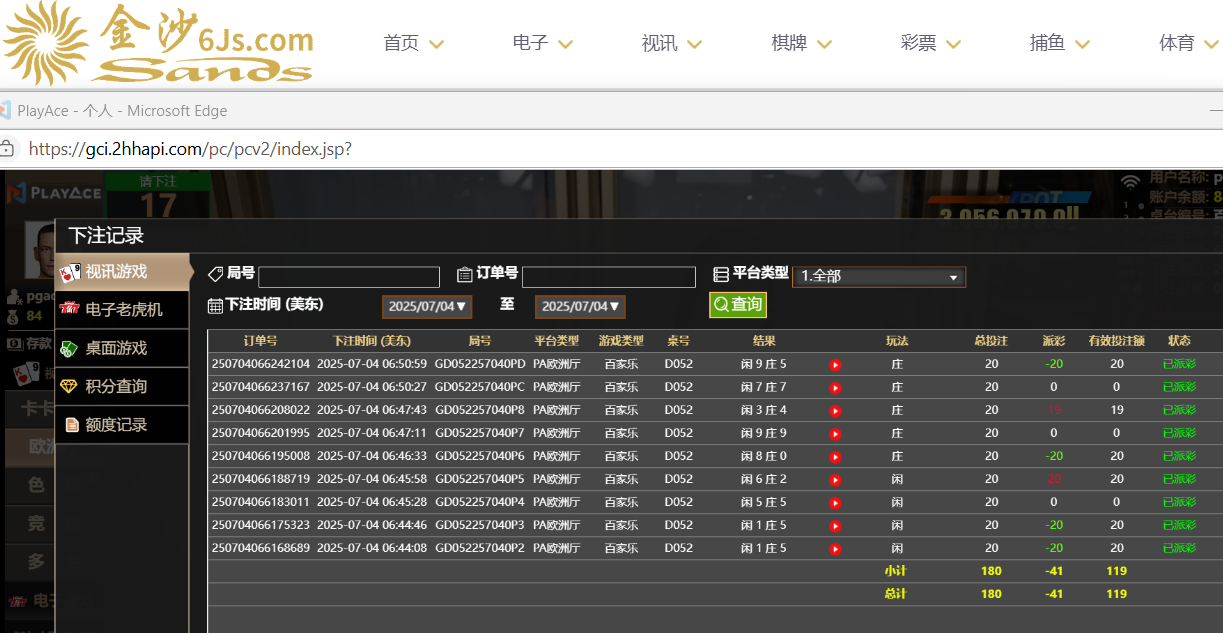Screen dimensions: 1223x633
Task: Click the 订单号 input field
Action: tap(608, 277)
